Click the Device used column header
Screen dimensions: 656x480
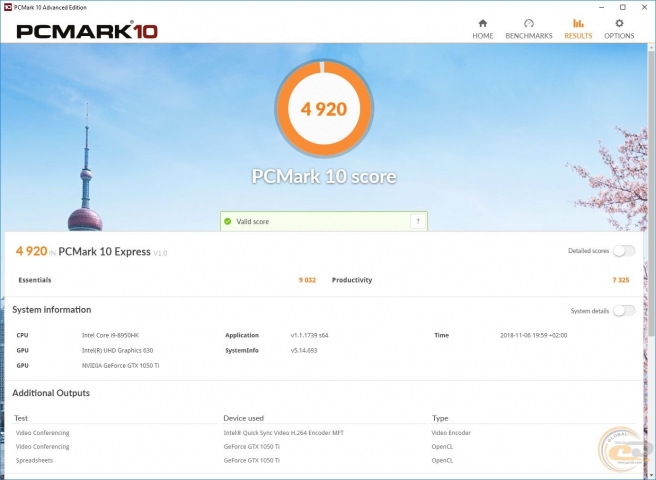point(243,418)
